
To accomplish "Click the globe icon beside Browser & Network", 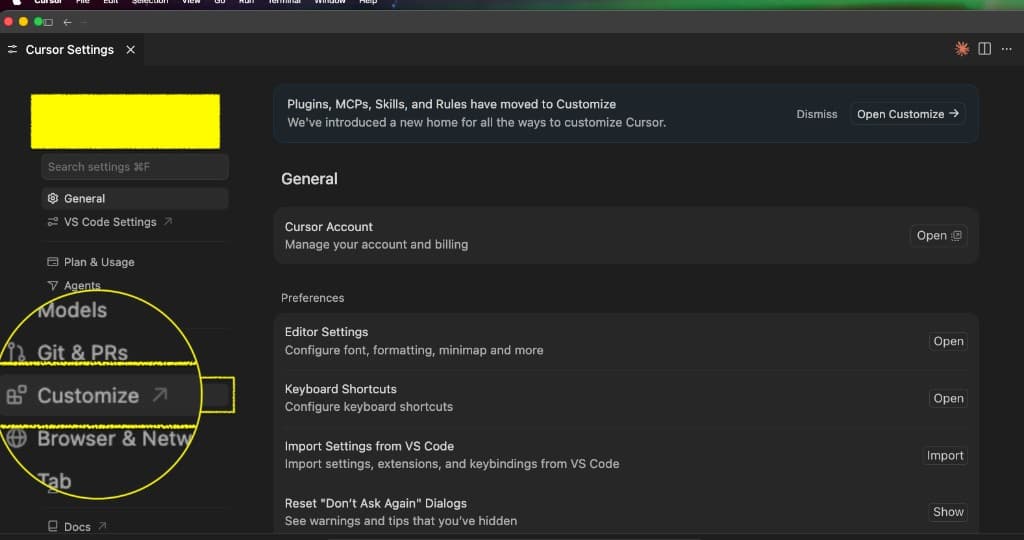I will click(17, 438).
